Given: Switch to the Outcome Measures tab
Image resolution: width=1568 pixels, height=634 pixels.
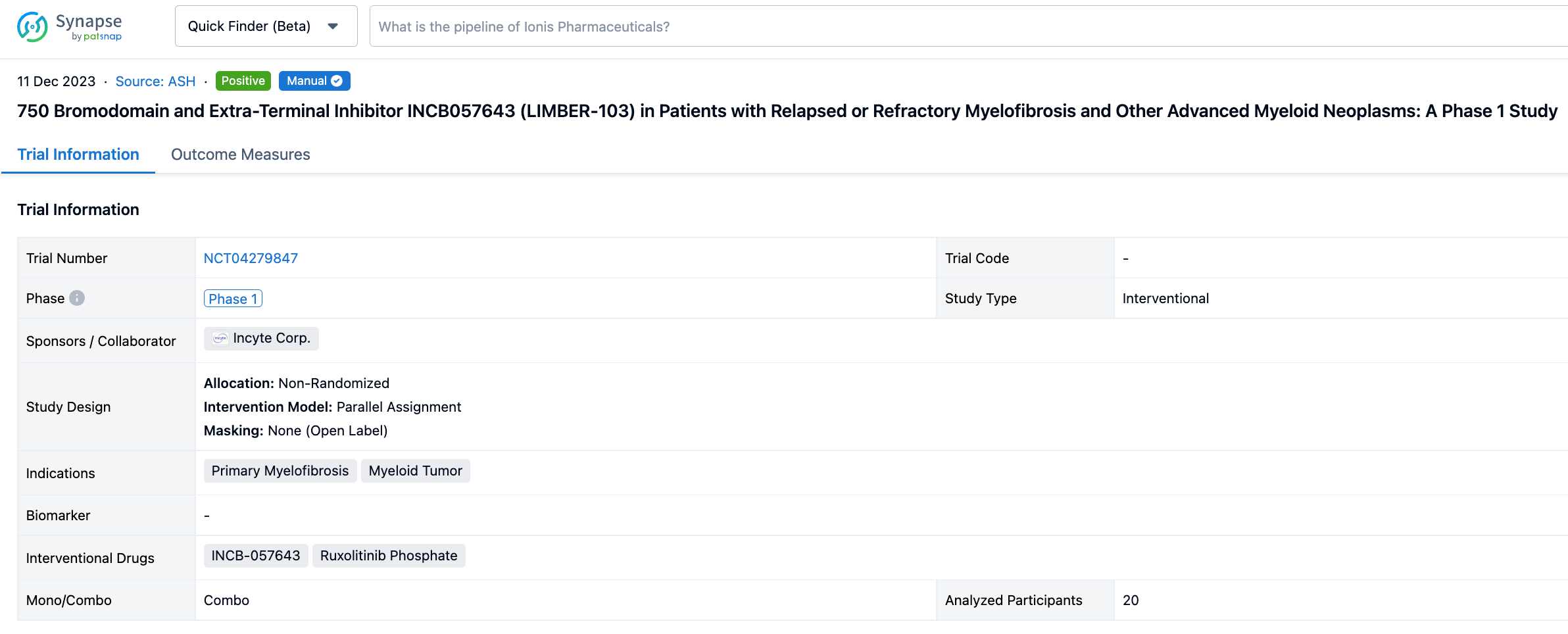Looking at the screenshot, I should pos(240,155).
